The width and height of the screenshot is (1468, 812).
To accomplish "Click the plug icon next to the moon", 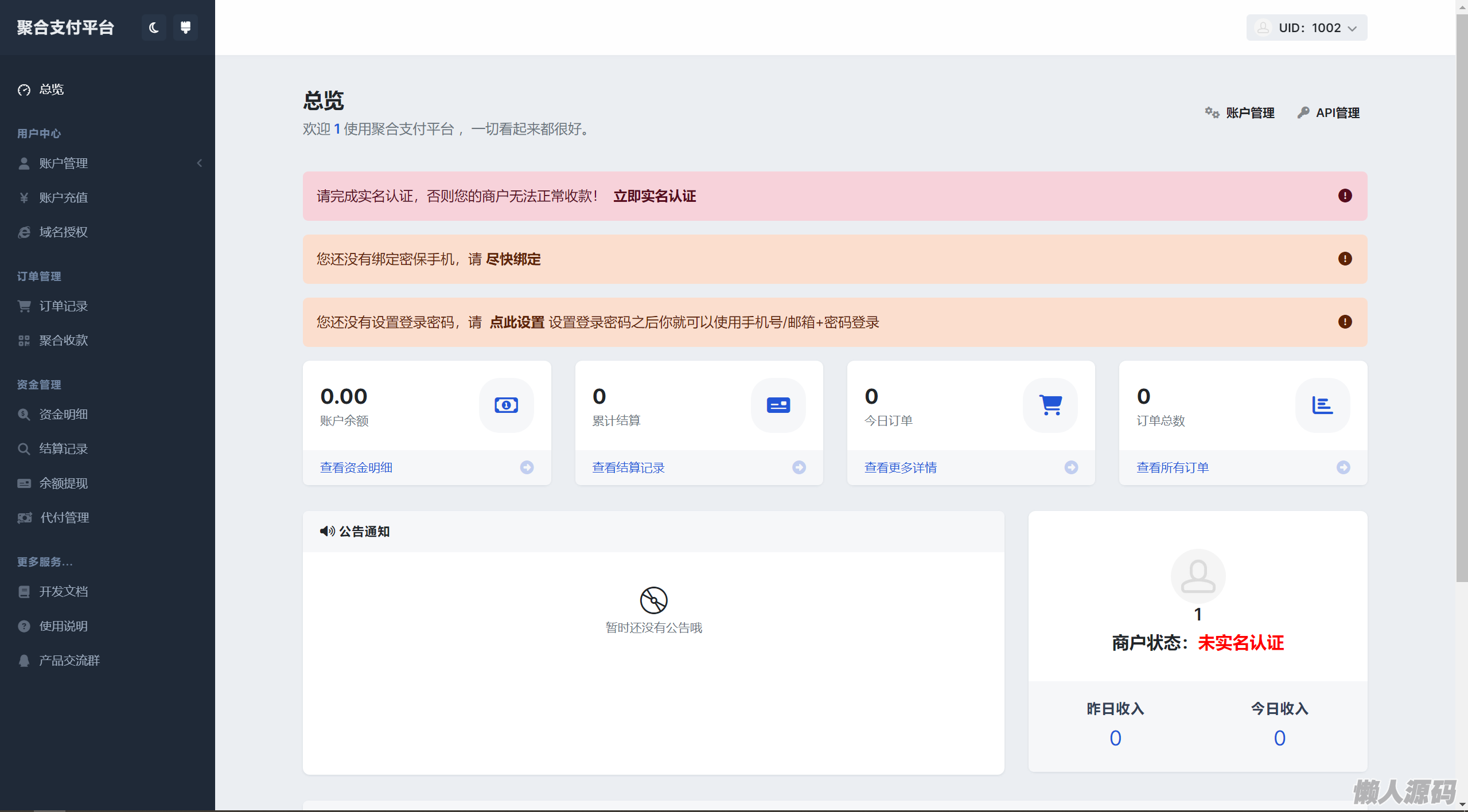I will coord(185,28).
